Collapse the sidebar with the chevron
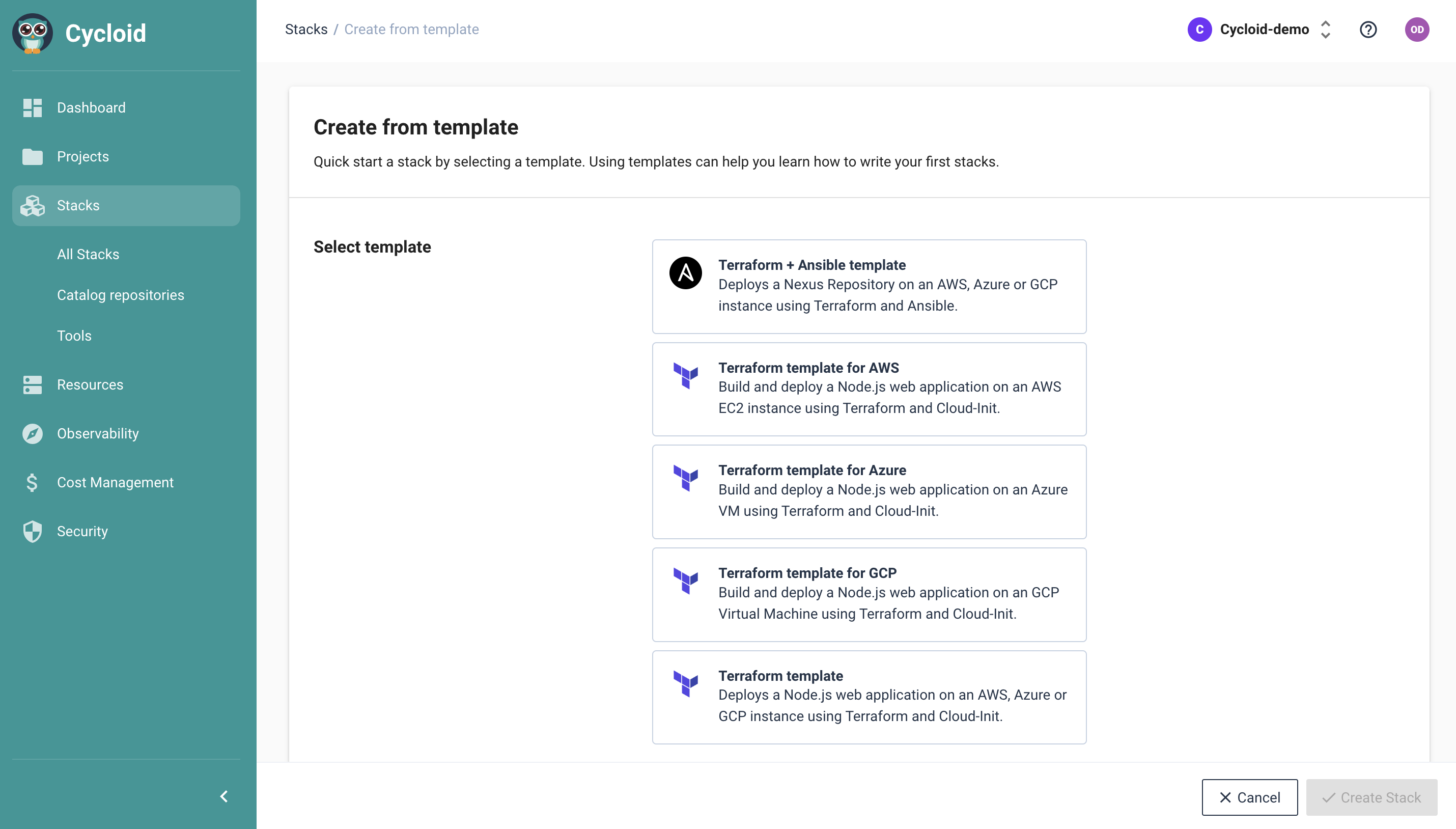The image size is (1456, 829). (223, 796)
